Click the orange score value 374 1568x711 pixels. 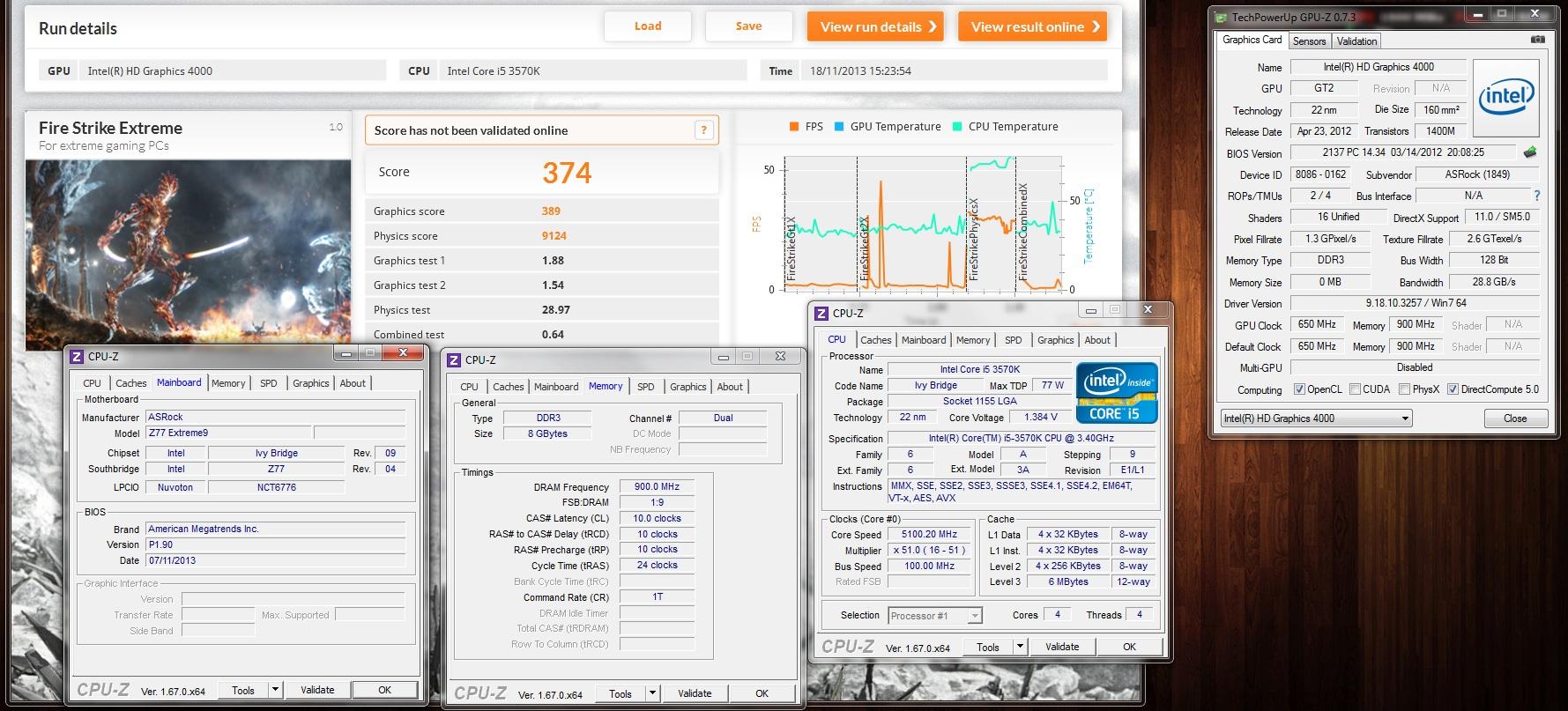[567, 173]
